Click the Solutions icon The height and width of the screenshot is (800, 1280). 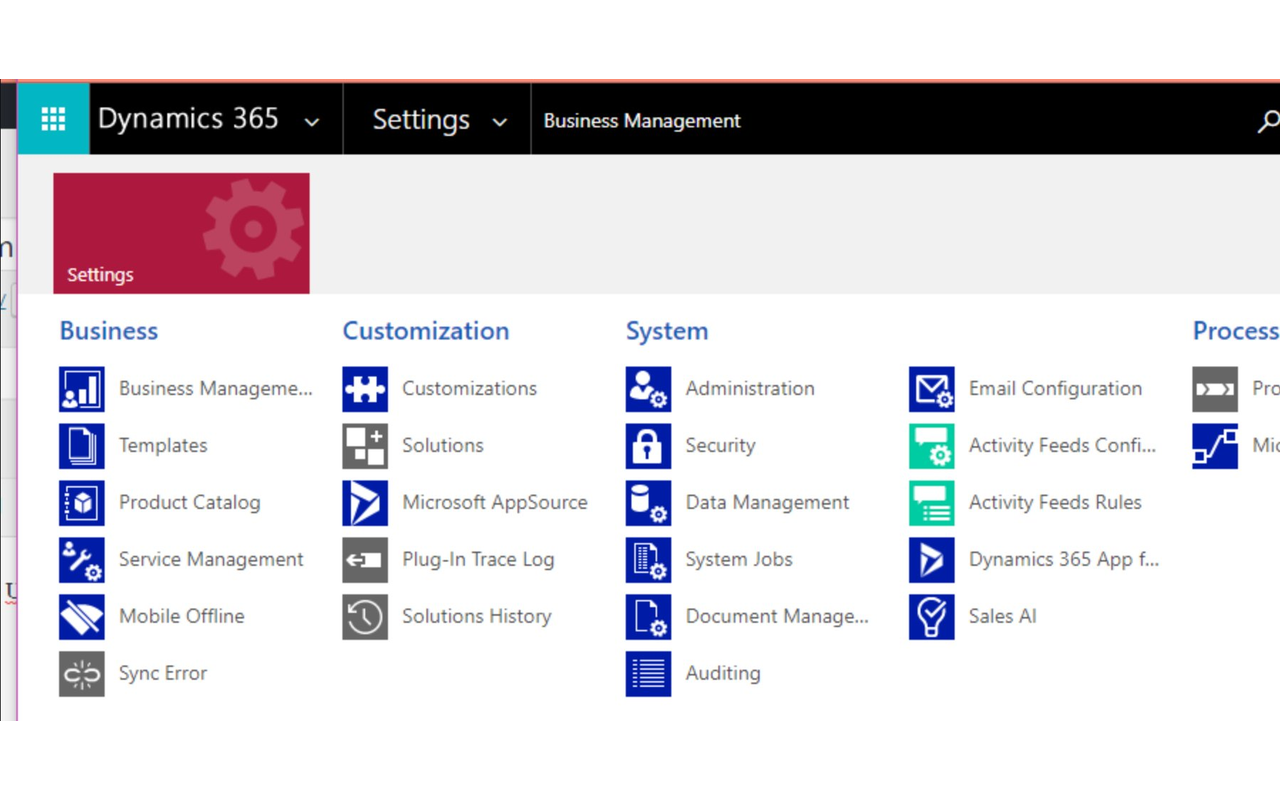pyautogui.click(x=365, y=446)
